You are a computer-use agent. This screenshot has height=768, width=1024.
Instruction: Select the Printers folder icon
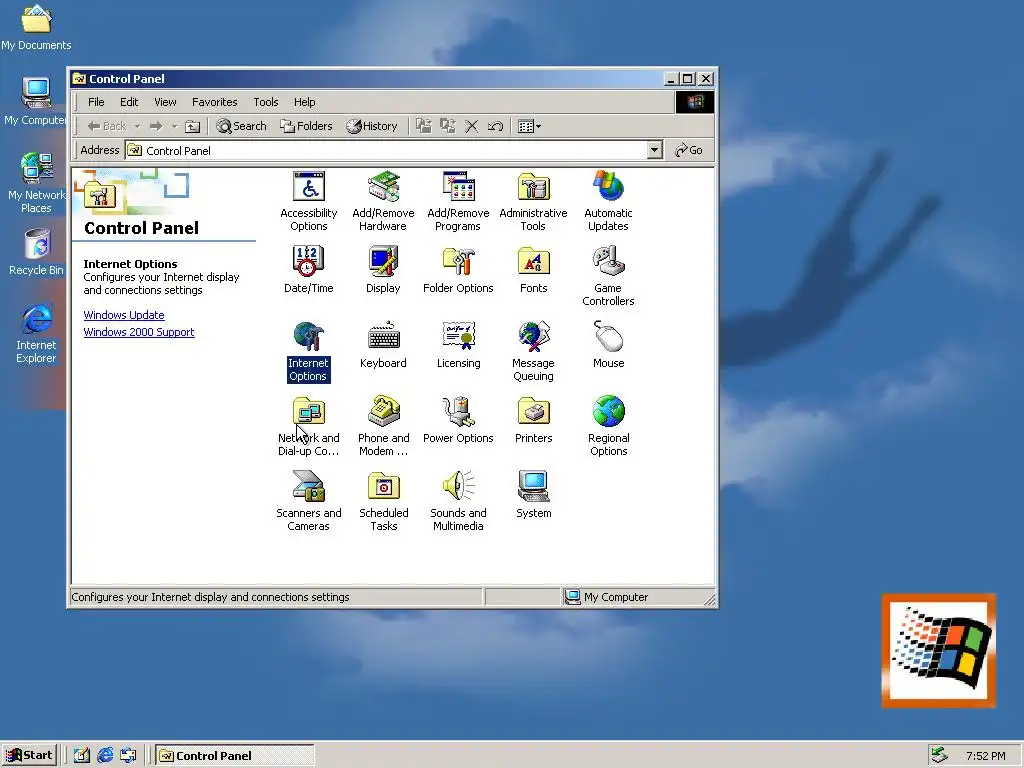pos(534,420)
